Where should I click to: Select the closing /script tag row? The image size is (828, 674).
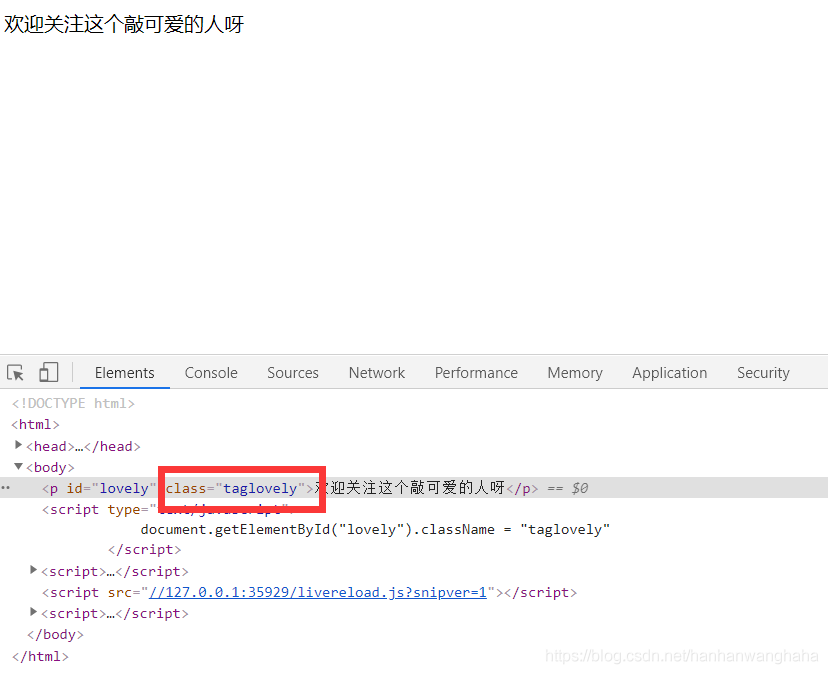click(145, 550)
